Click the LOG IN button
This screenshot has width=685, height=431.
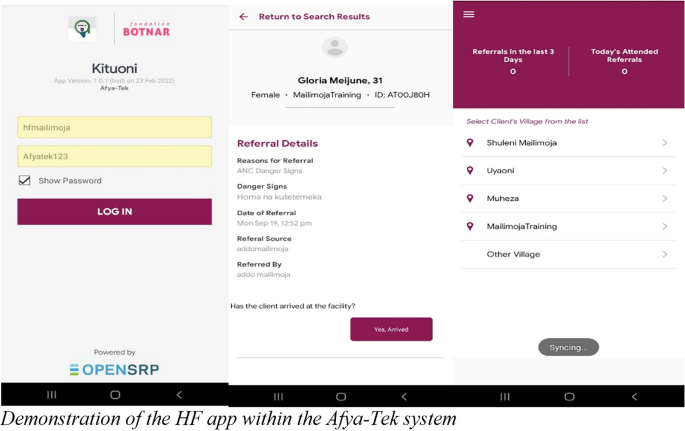coord(114,212)
